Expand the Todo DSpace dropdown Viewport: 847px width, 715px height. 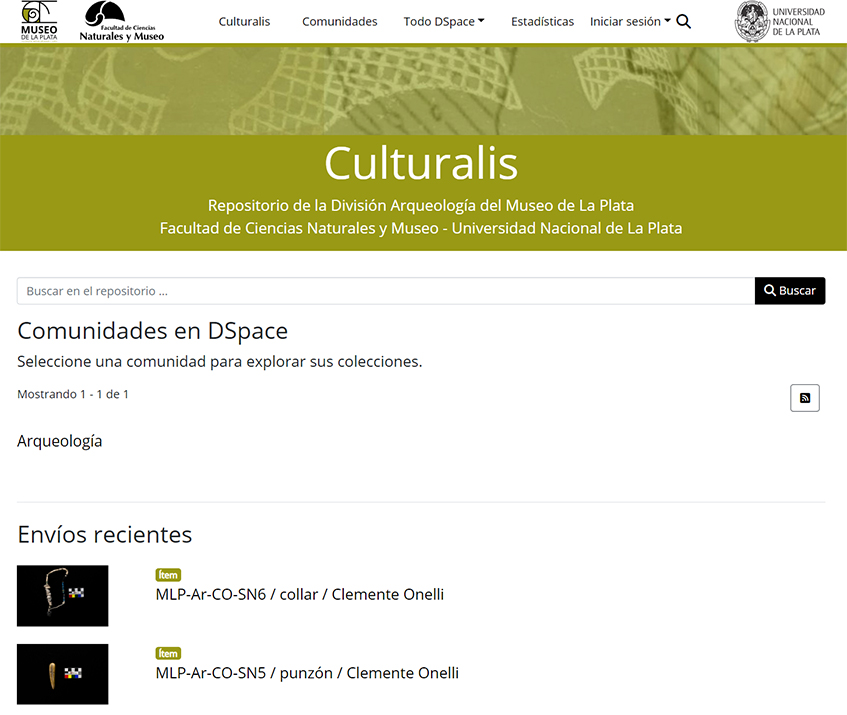tap(444, 22)
